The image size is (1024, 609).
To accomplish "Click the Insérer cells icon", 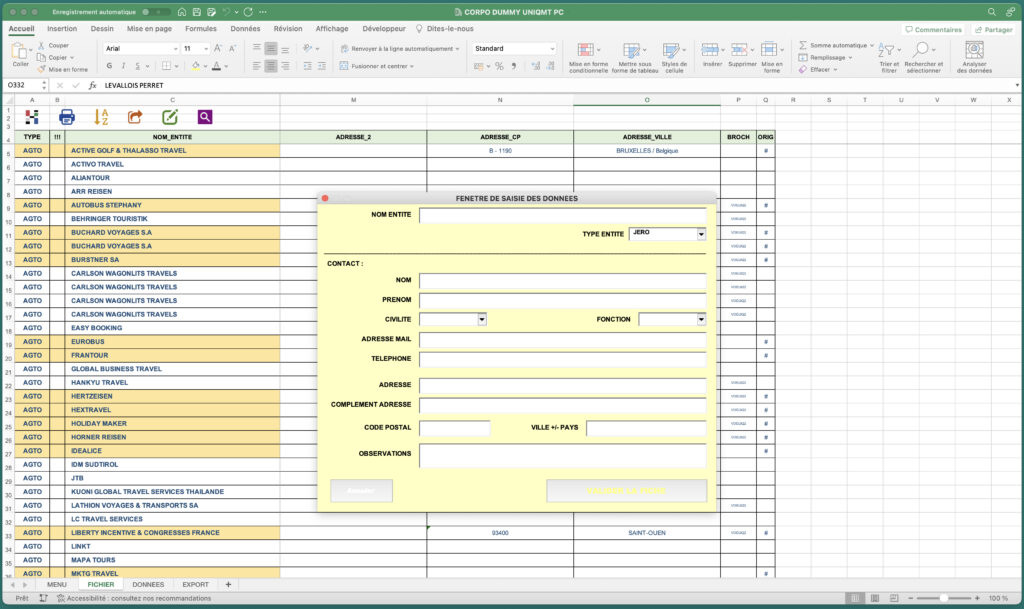I will pyautogui.click(x=710, y=50).
